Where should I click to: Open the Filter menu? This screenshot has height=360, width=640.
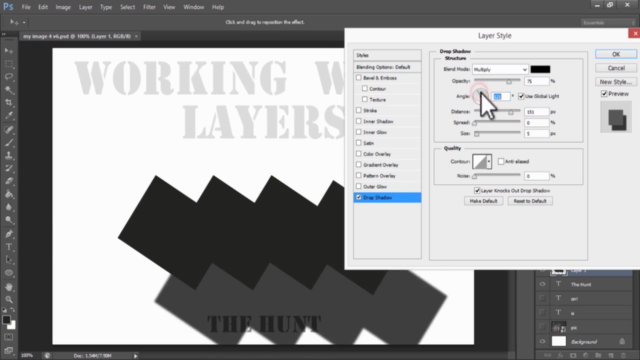[149, 7]
